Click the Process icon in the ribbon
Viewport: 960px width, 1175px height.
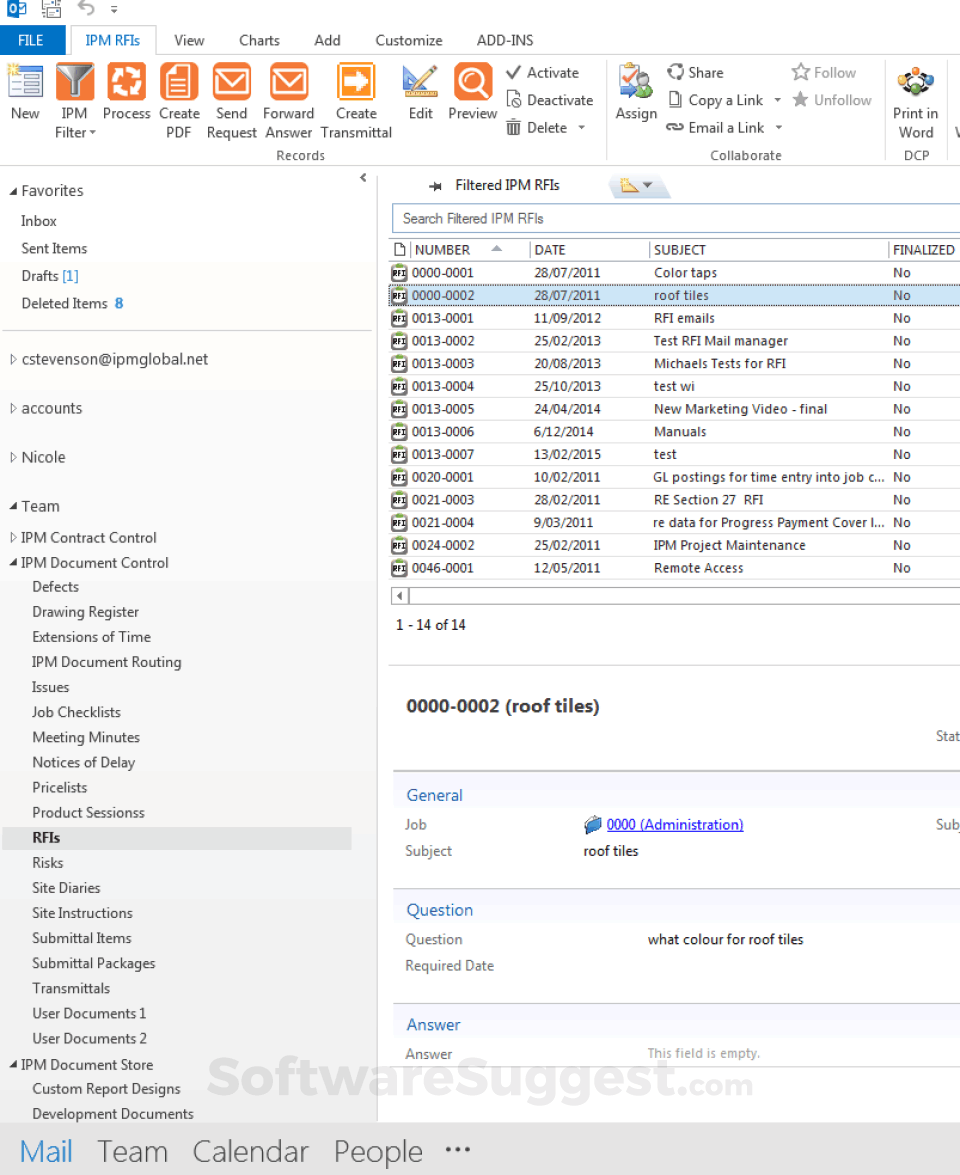point(126,82)
